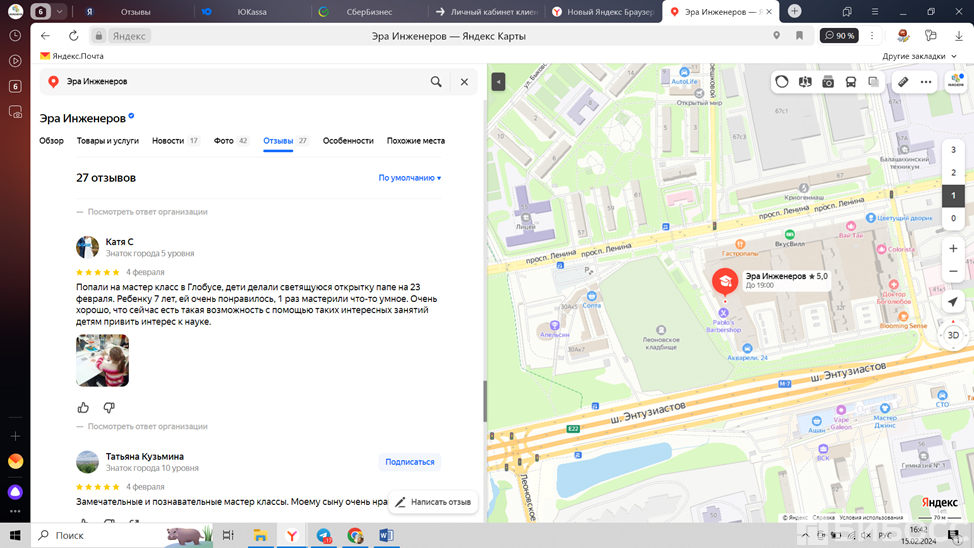Dislike Катя С's review with thumbs down

tap(109, 408)
